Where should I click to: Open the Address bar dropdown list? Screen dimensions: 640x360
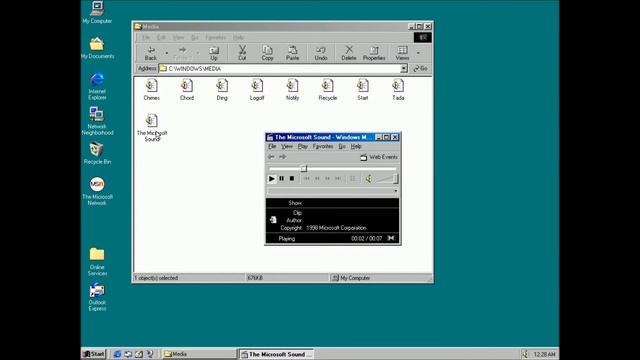tap(404, 69)
